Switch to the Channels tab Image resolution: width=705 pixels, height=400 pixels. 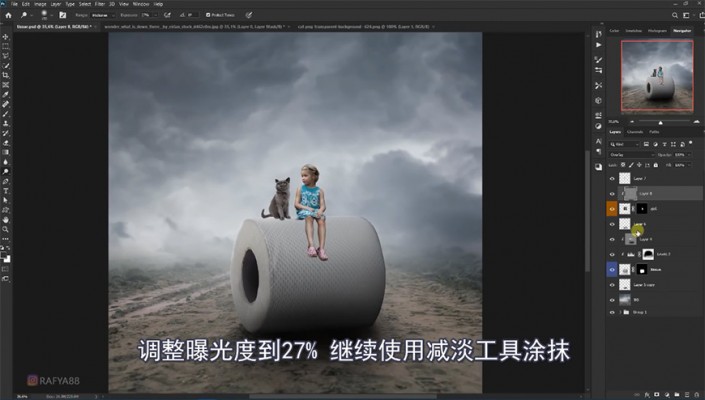point(635,132)
